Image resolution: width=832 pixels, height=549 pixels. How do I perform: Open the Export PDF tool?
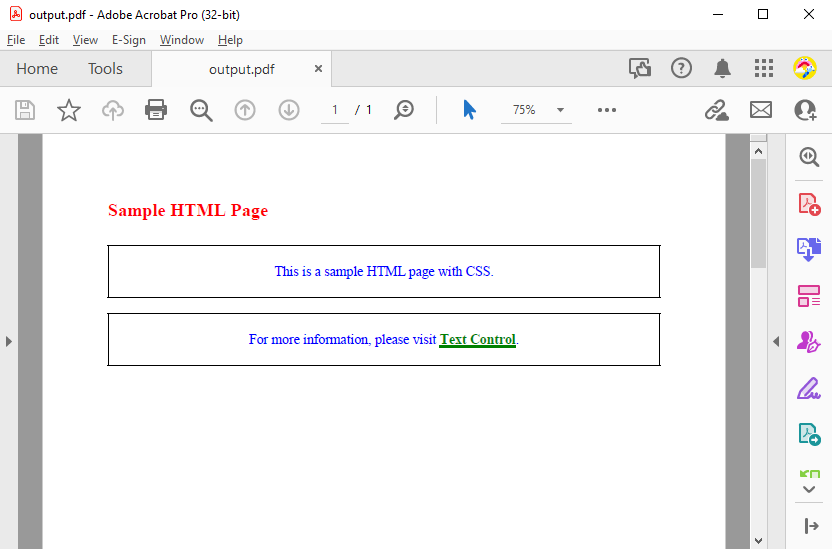(x=809, y=249)
